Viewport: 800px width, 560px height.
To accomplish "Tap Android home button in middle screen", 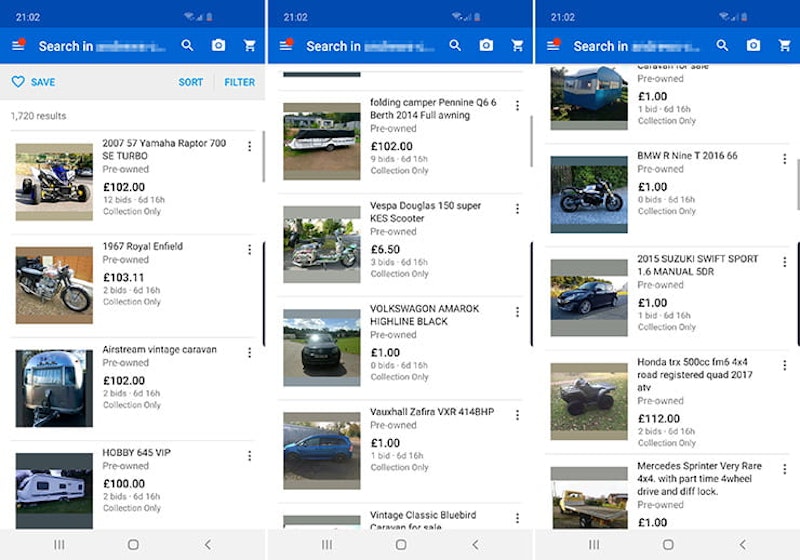I will pos(401,545).
